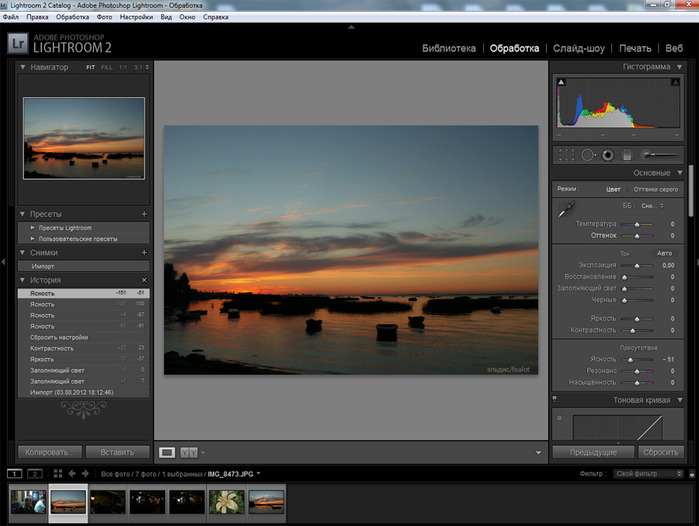The image size is (699, 526).
Task: Switch treatment mode to Оттенки серого
Action: tap(656, 189)
